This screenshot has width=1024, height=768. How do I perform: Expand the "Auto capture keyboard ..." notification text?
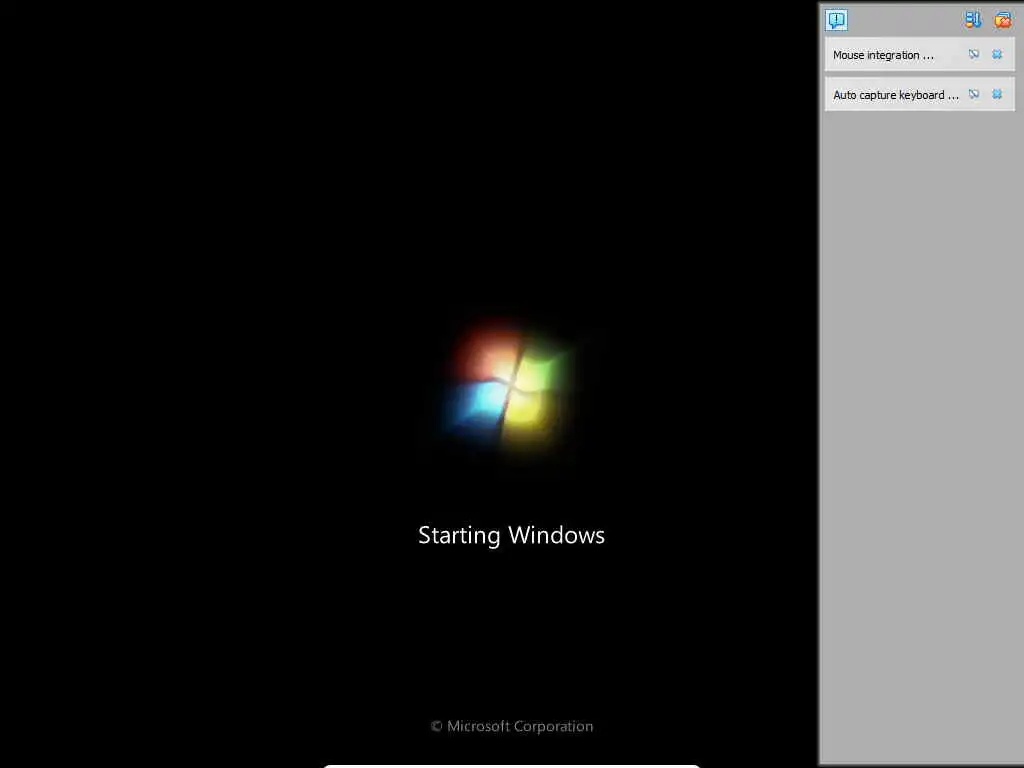[895, 95]
